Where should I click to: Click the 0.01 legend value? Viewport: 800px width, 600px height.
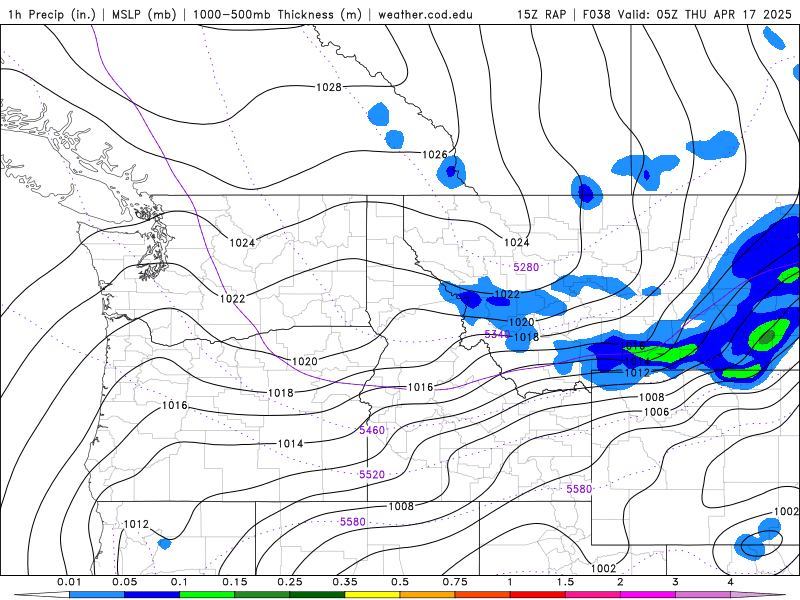(x=69, y=582)
